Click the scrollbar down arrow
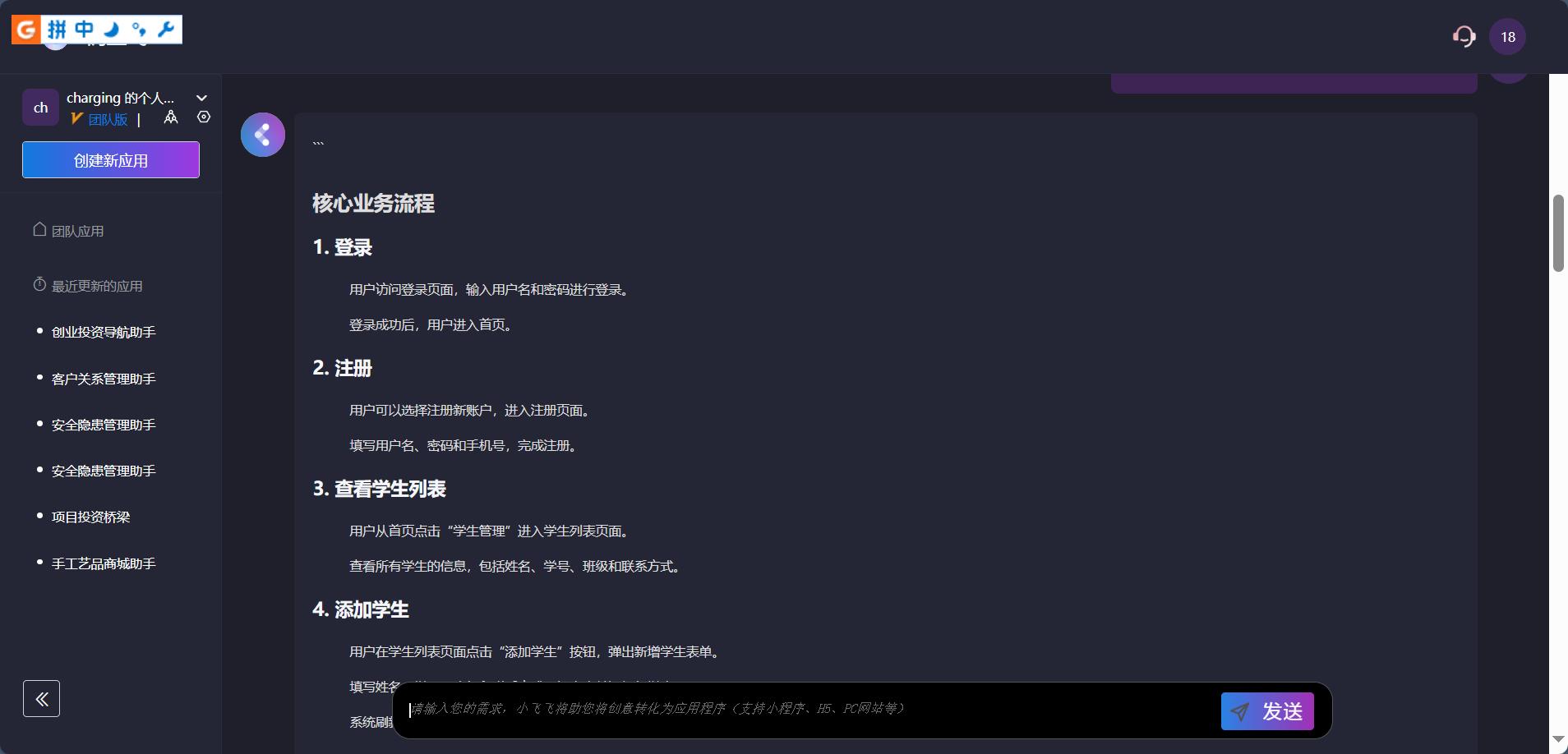This screenshot has width=1568, height=754. pos(1558,740)
